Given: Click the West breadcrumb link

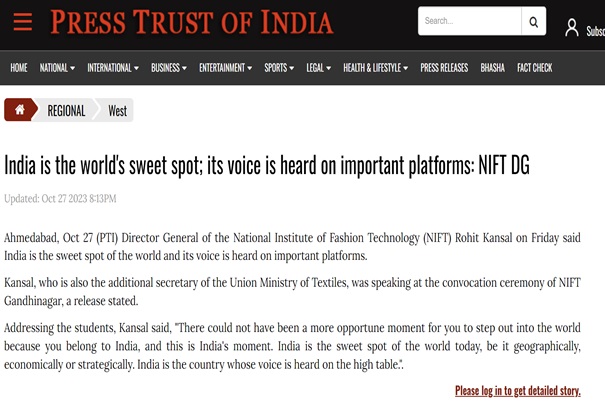Looking at the screenshot, I should 117,111.
